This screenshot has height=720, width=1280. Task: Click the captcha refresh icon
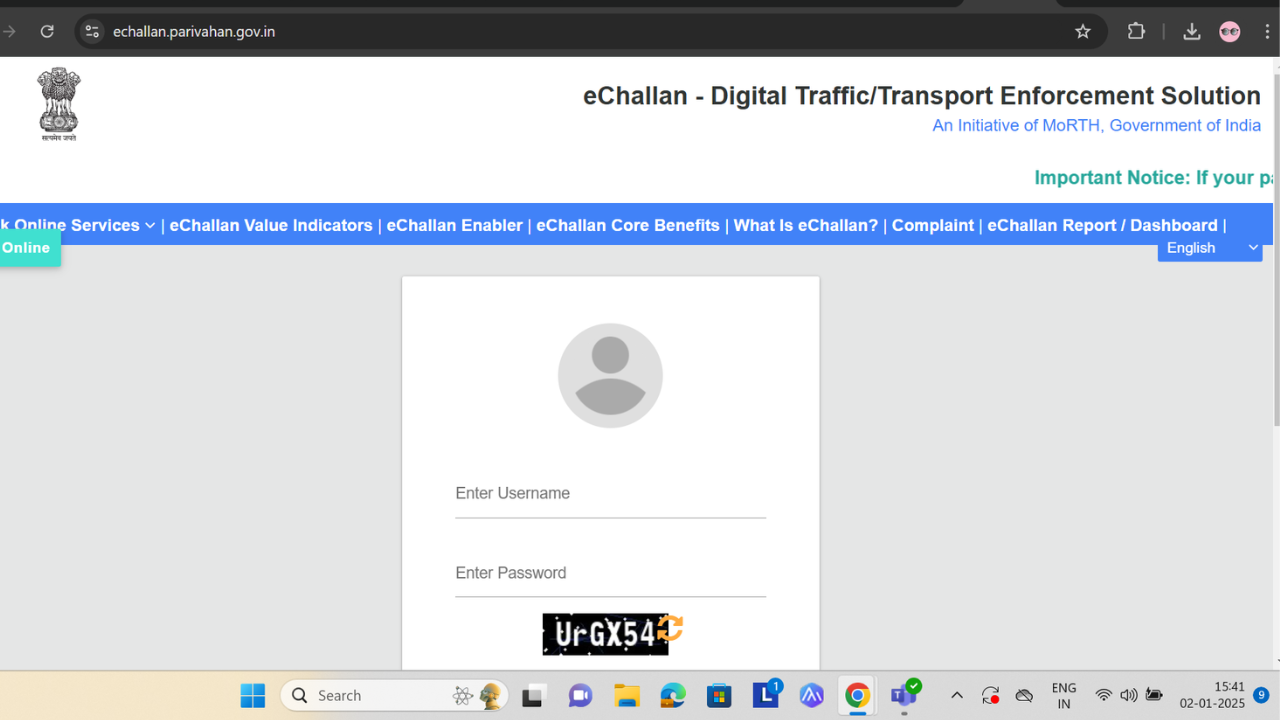pos(671,630)
